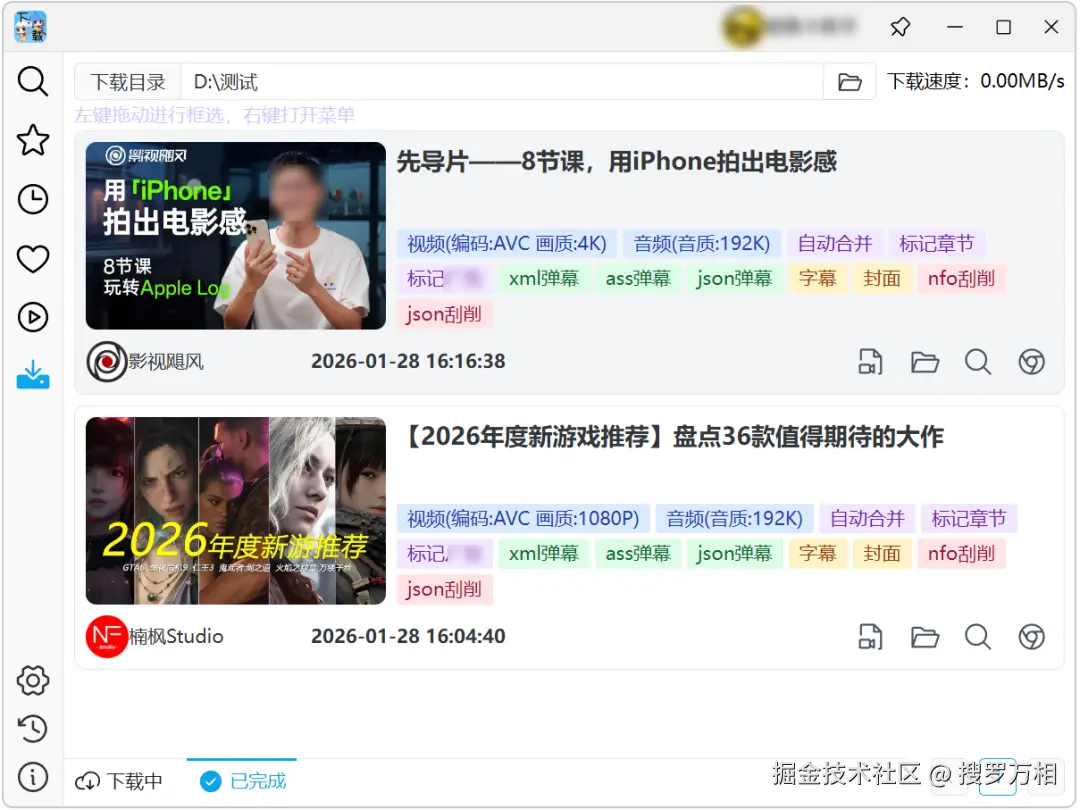Click title 盘点36款值得期待的大作
This screenshot has width=1080, height=810.
click(x=808, y=437)
